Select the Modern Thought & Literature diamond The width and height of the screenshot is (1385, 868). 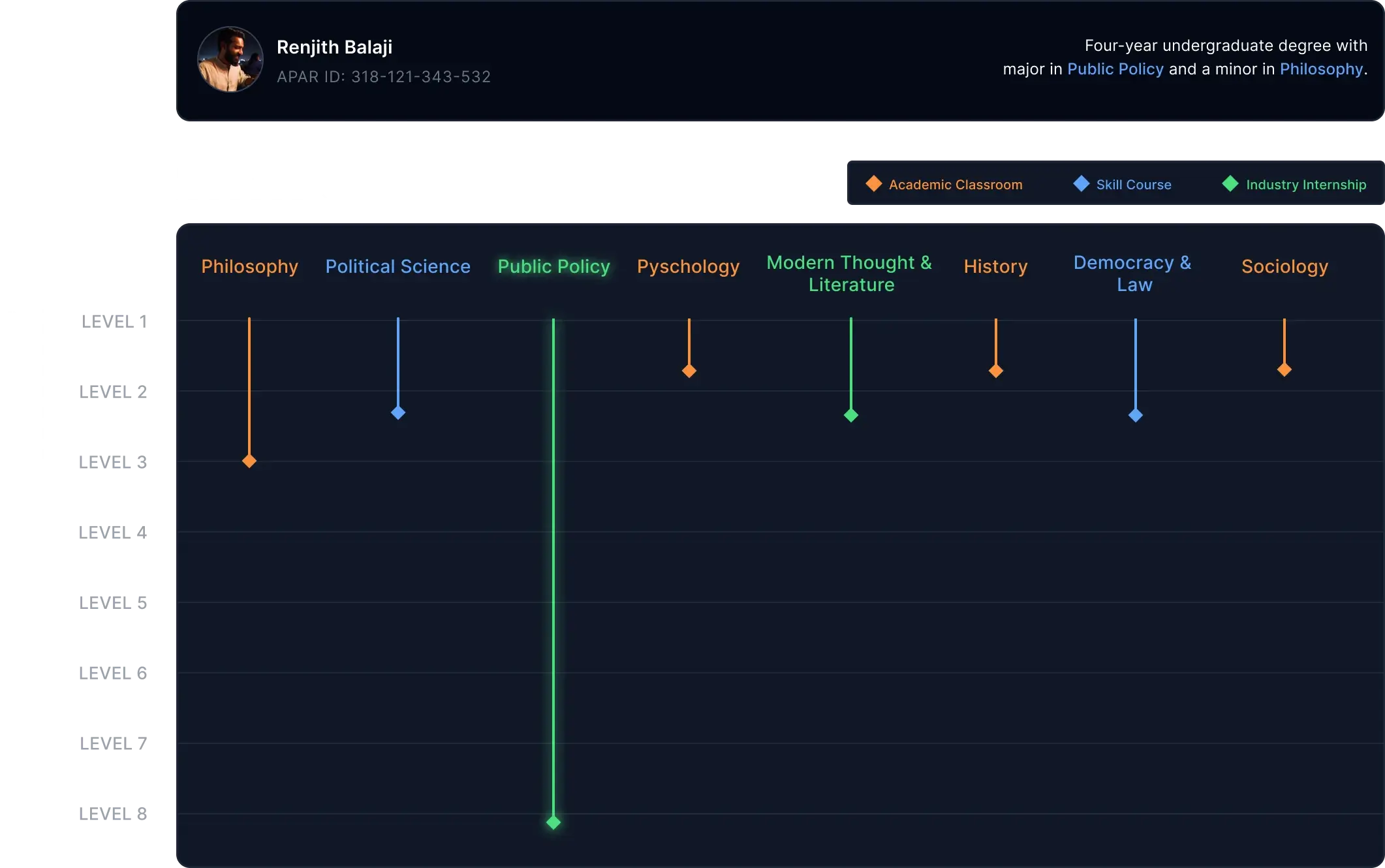pyautogui.click(x=851, y=416)
